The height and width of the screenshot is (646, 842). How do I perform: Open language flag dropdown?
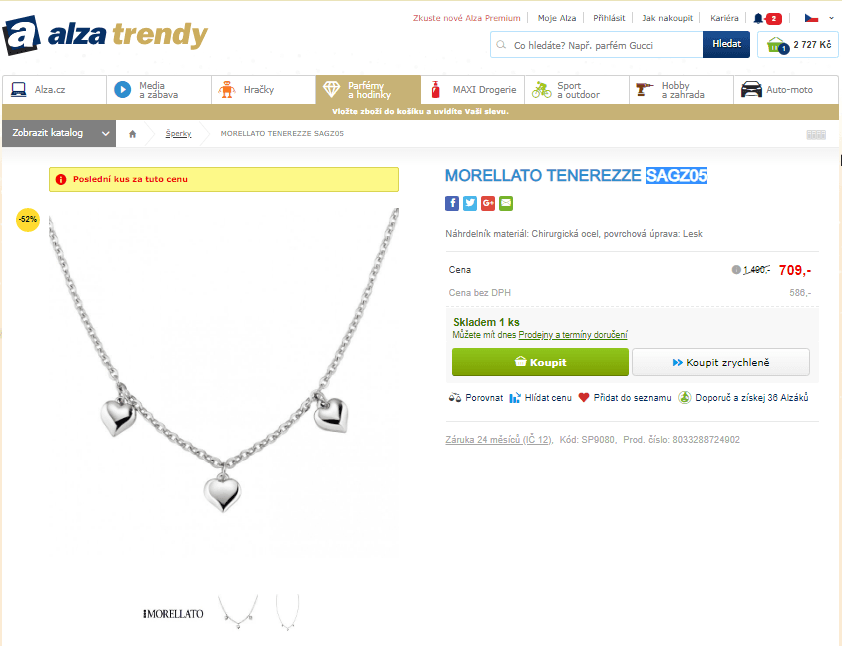(x=819, y=18)
